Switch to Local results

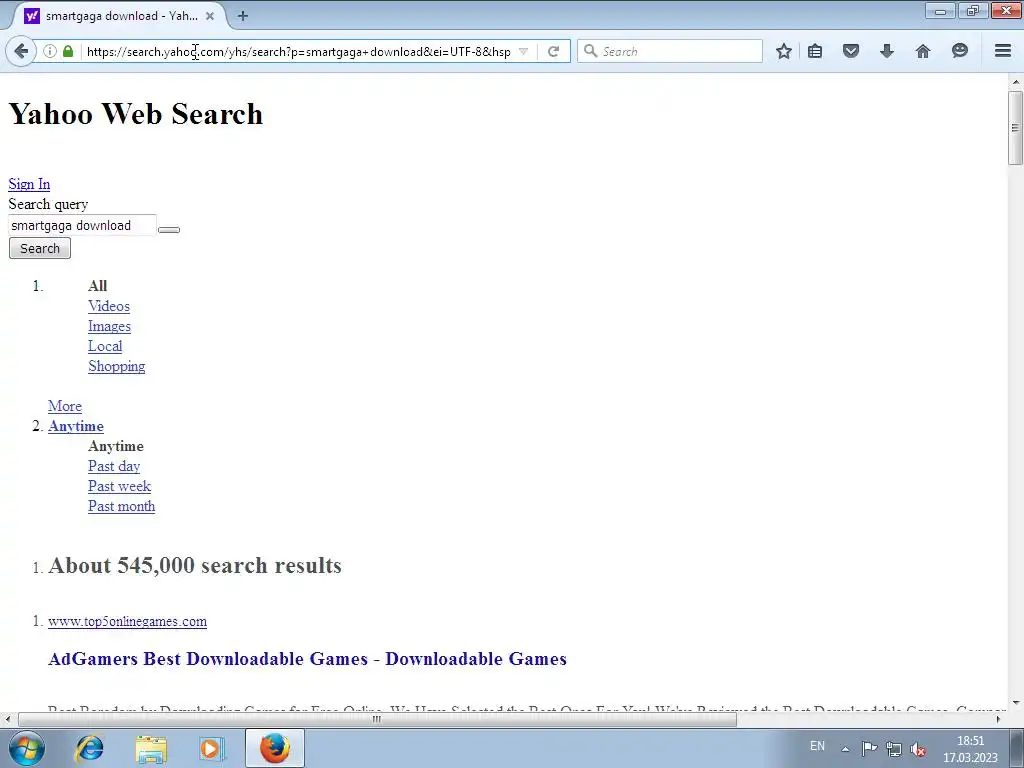(x=104, y=346)
